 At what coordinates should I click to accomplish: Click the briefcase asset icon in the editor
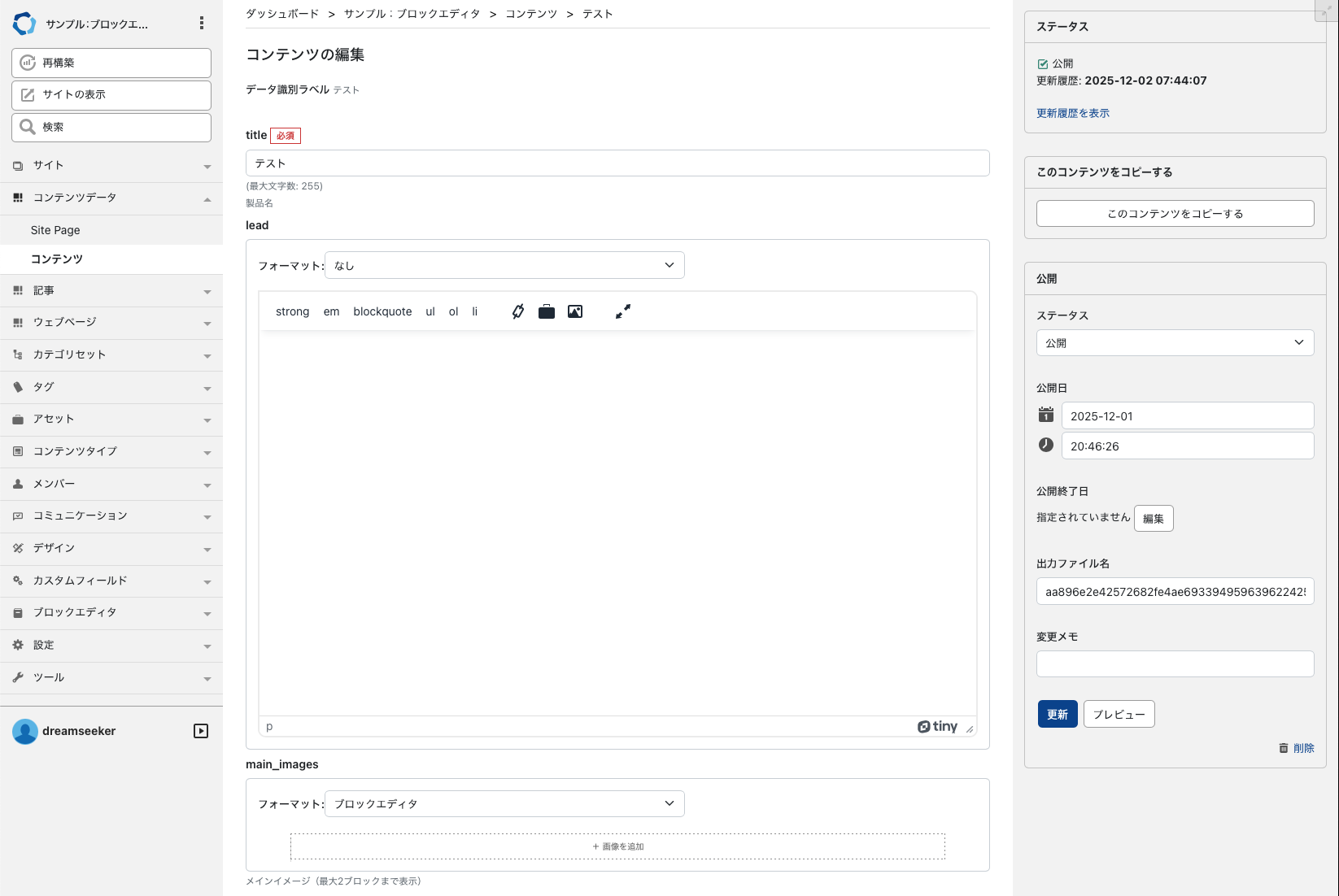coord(546,311)
